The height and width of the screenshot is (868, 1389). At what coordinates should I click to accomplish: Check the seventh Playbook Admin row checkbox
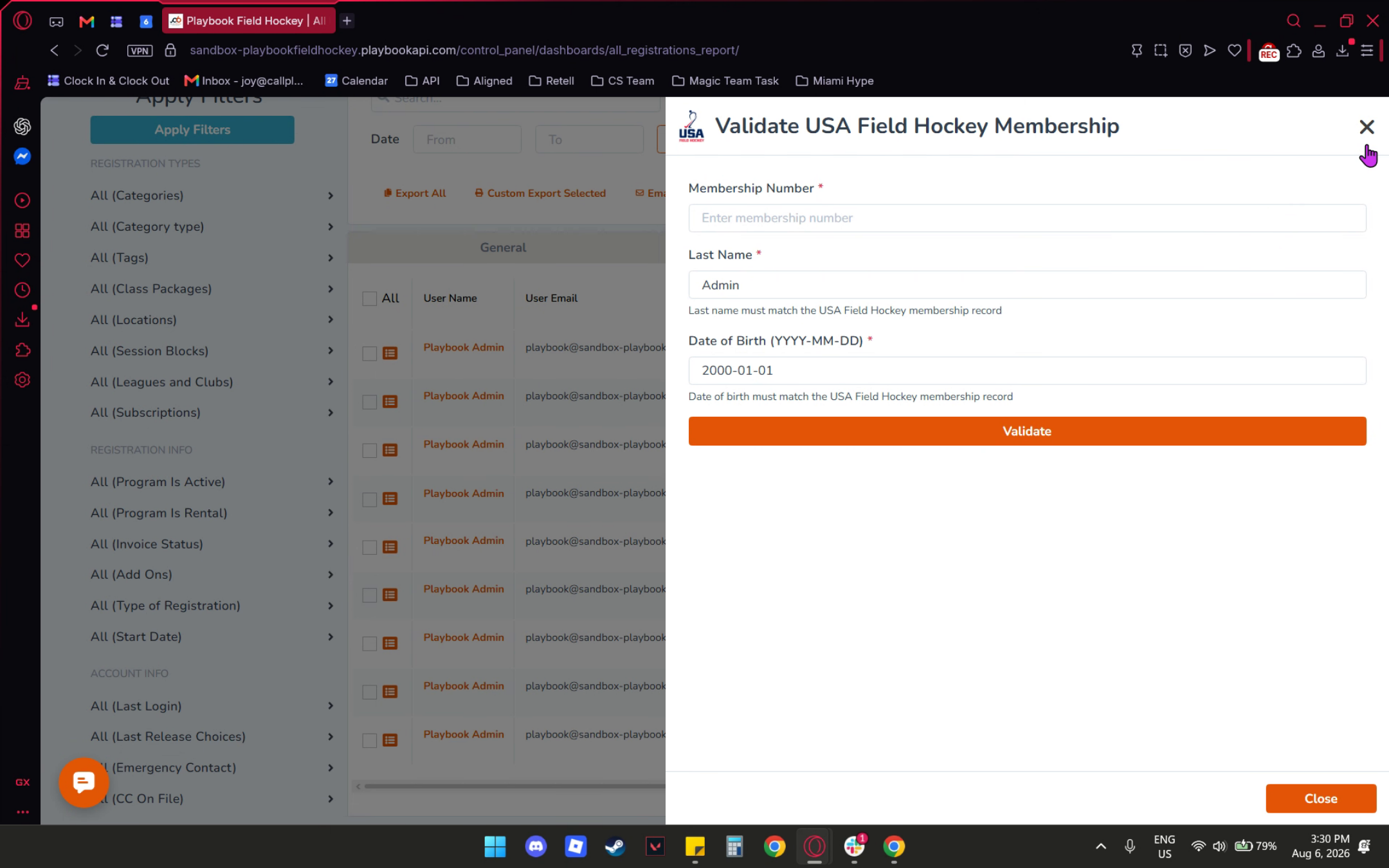point(370,644)
